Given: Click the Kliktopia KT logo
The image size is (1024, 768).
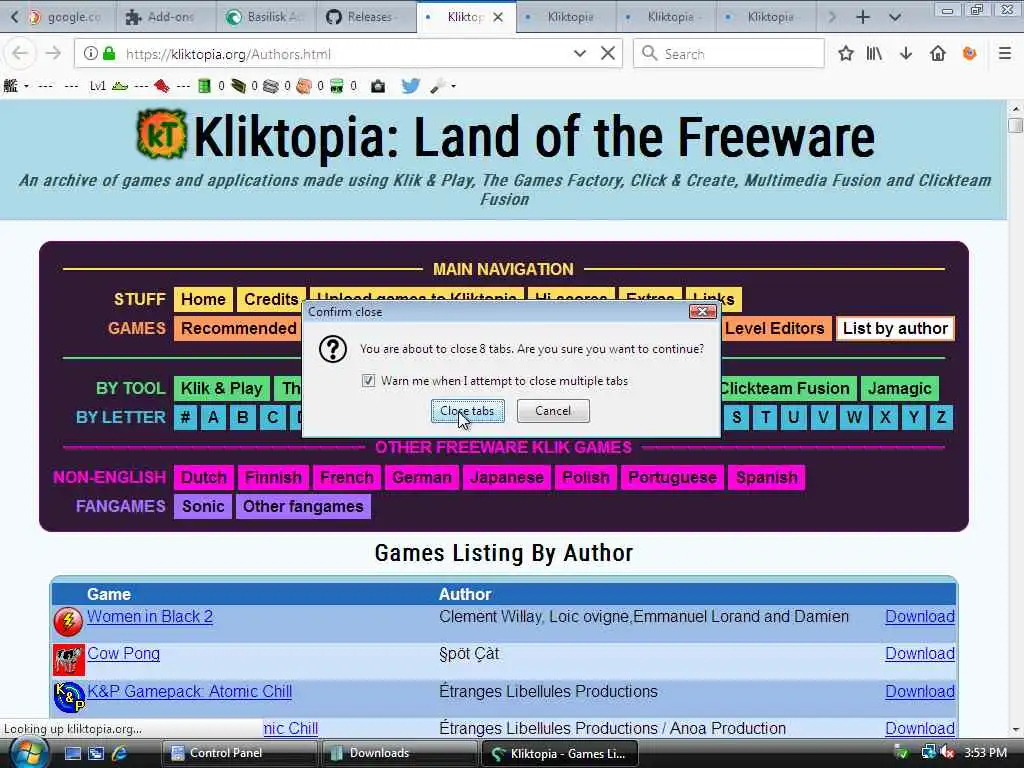Looking at the screenshot, I should [162, 135].
